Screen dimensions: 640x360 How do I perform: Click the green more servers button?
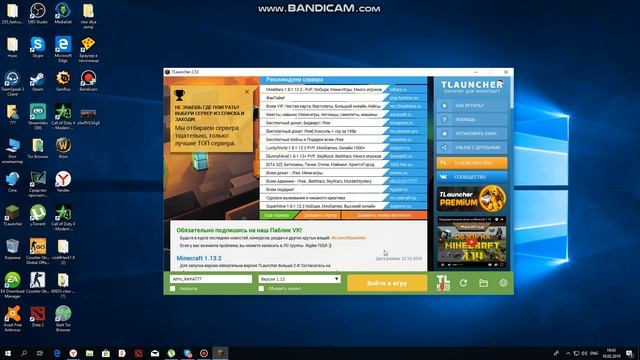click(x=277, y=215)
